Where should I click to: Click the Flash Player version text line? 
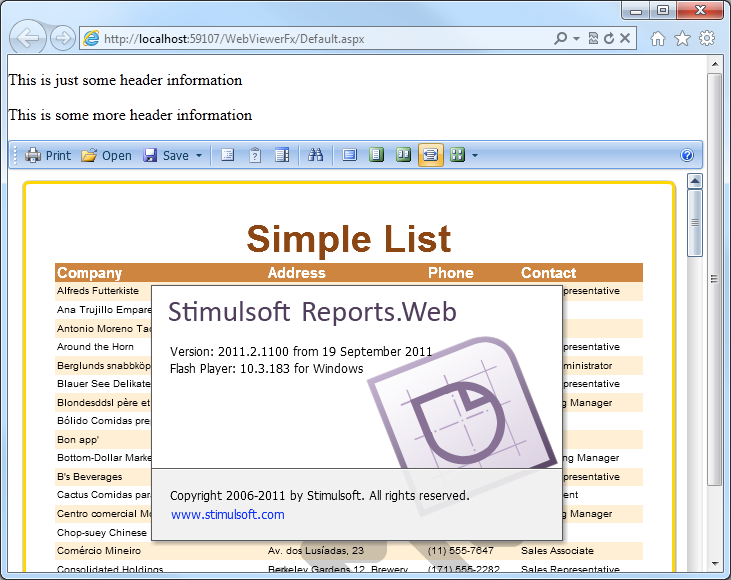tap(266, 369)
